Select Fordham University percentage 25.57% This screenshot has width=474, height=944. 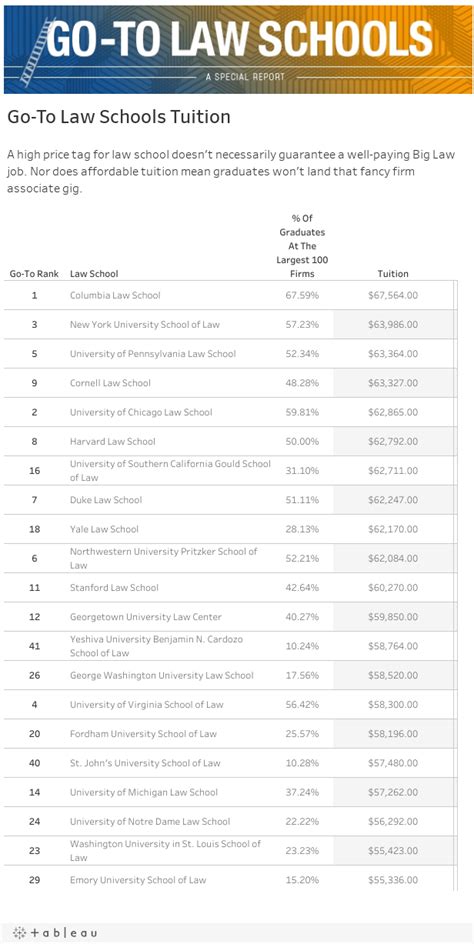click(x=302, y=733)
